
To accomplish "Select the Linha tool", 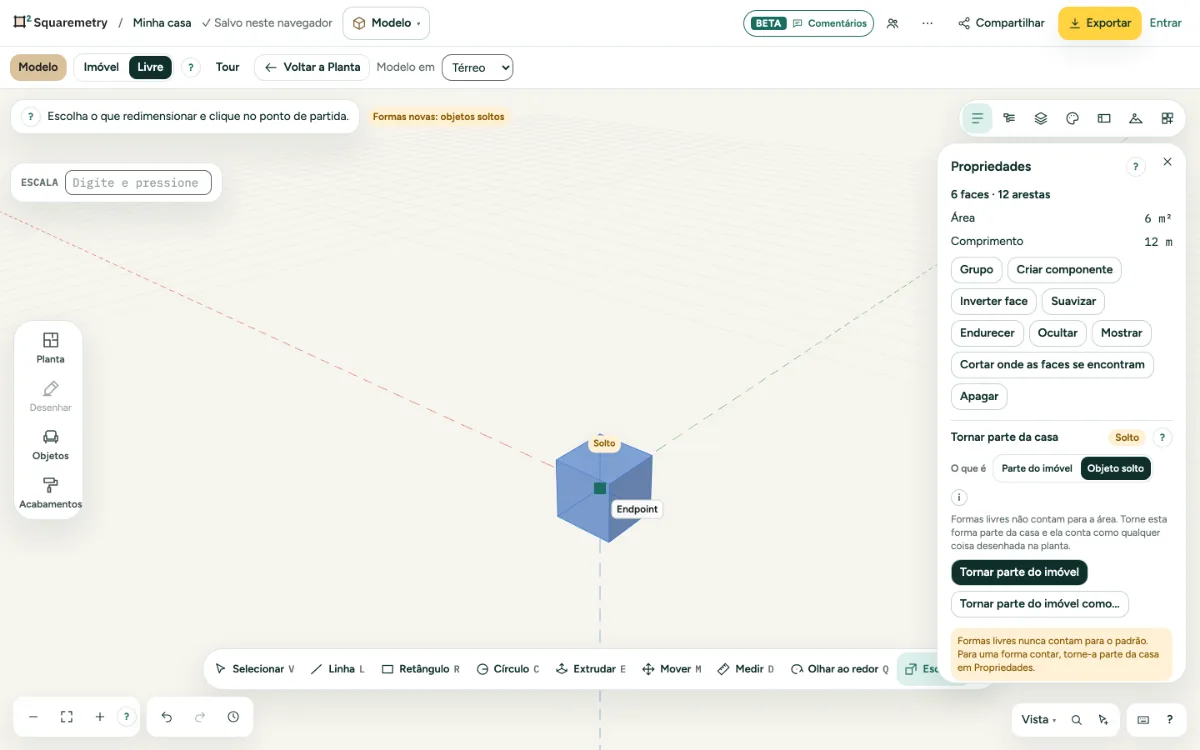I will pyautogui.click(x=337, y=669).
